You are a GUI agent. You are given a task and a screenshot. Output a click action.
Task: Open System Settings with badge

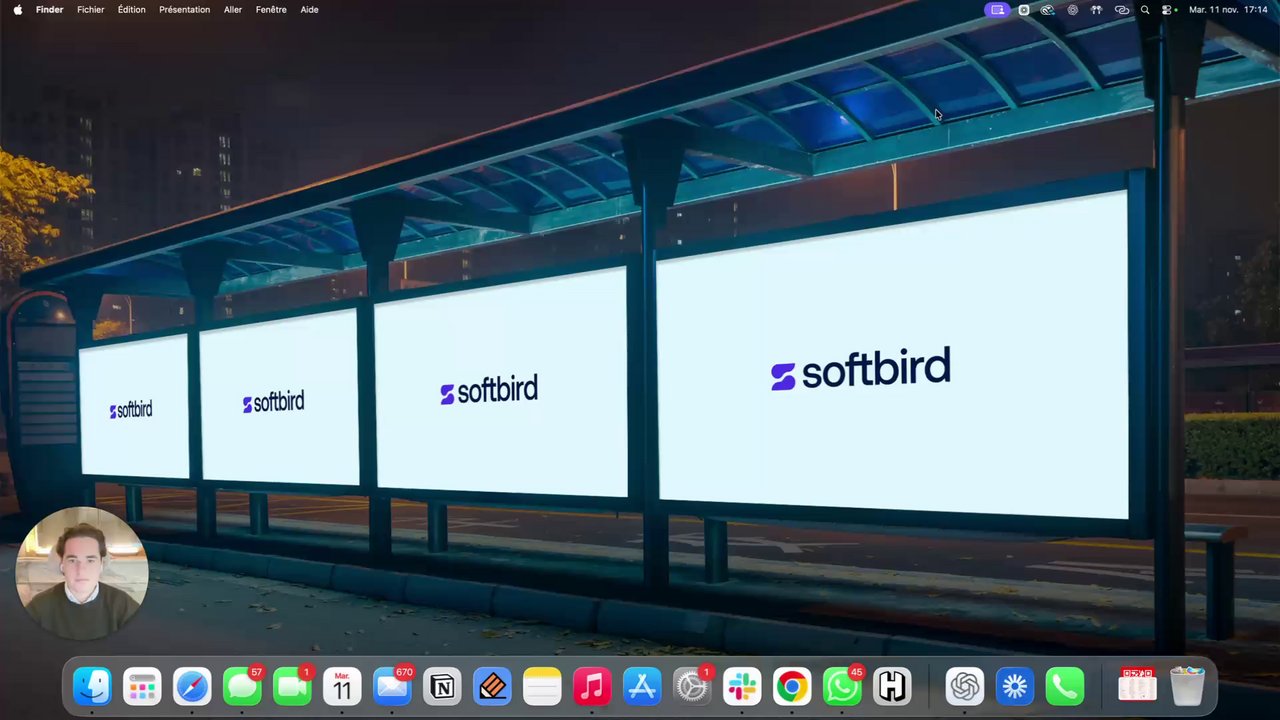pos(692,686)
